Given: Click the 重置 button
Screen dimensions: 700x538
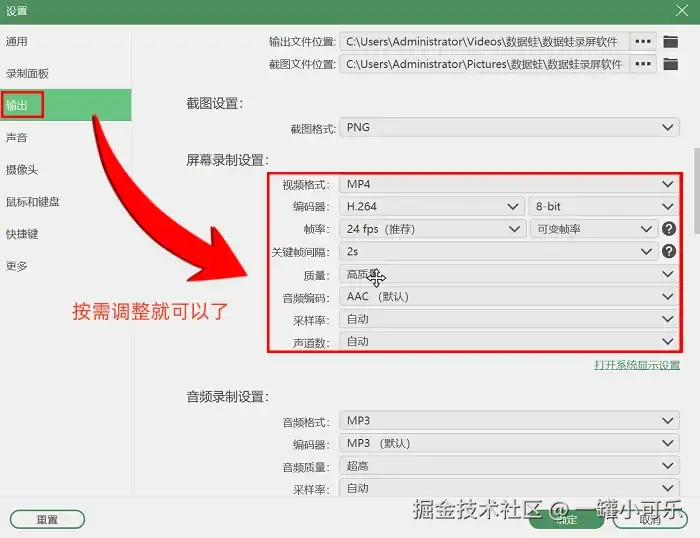Looking at the screenshot, I should (x=47, y=519).
